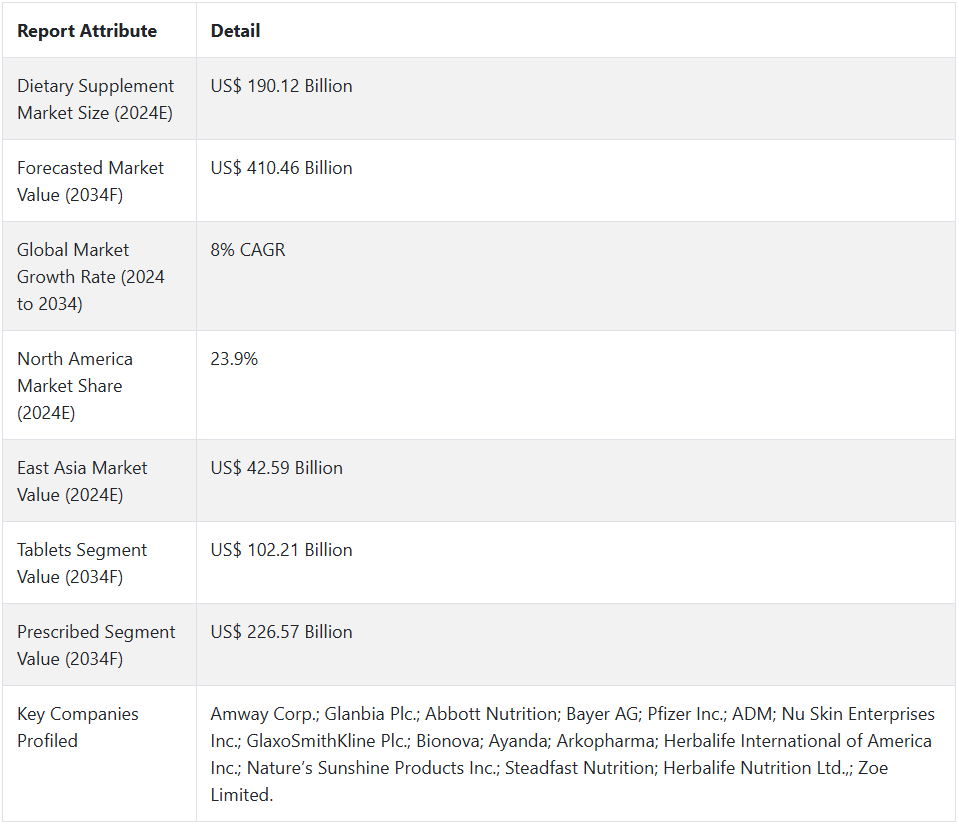This screenshot has width=959, height=826.
Task: Select the North America Market Share cell
Action: tap(75, 385)
